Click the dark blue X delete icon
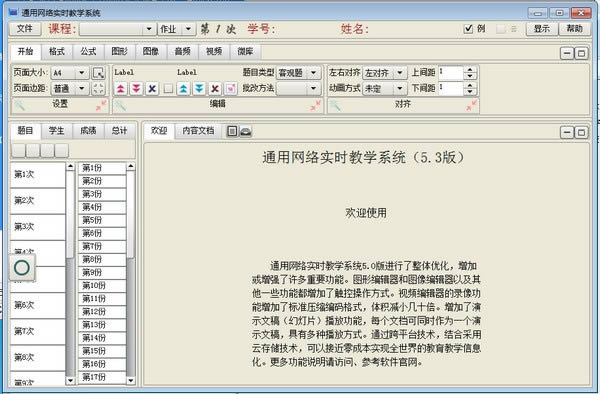 tap(152, 89)
